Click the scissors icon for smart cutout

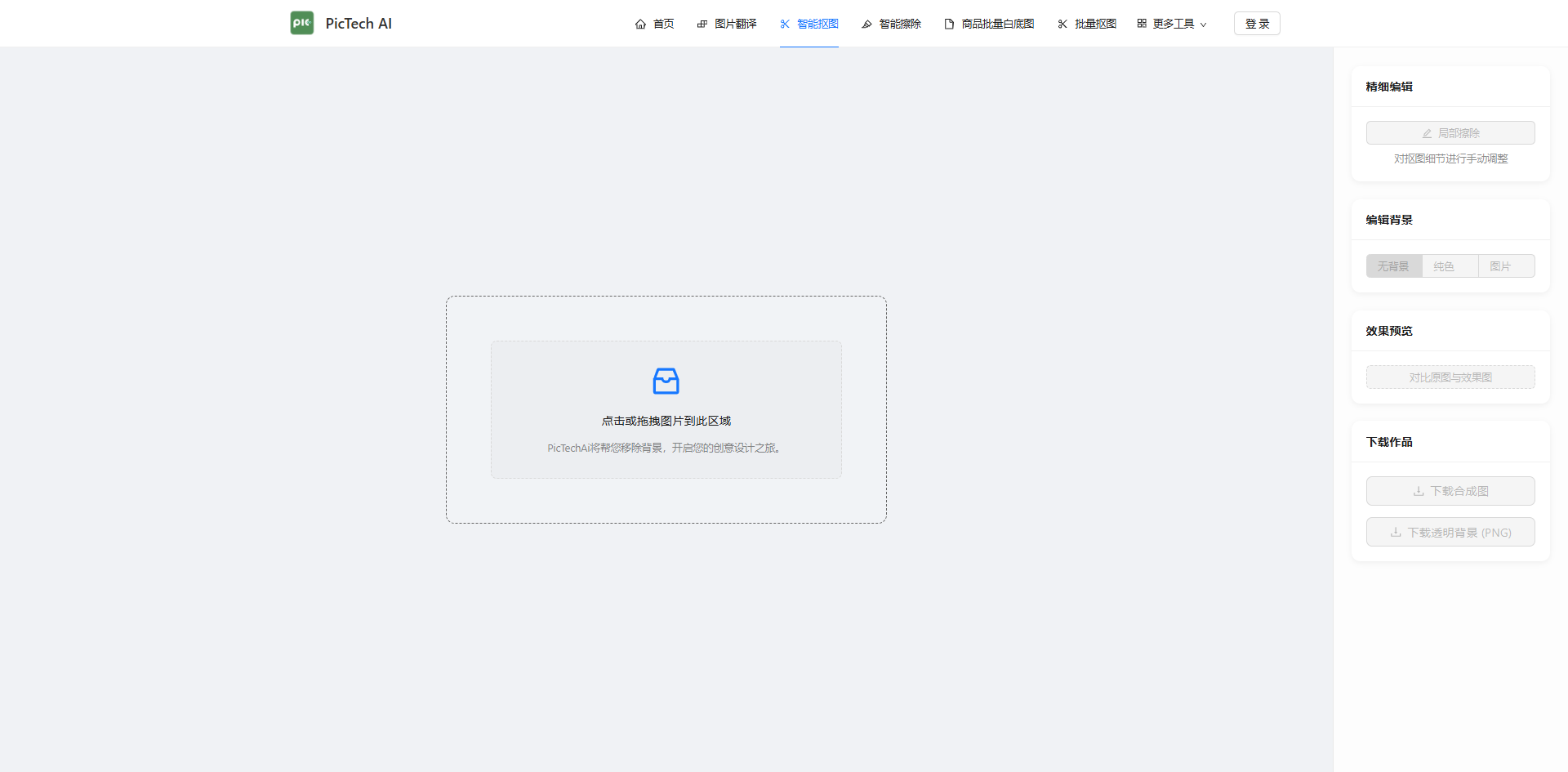click(785, 25)
